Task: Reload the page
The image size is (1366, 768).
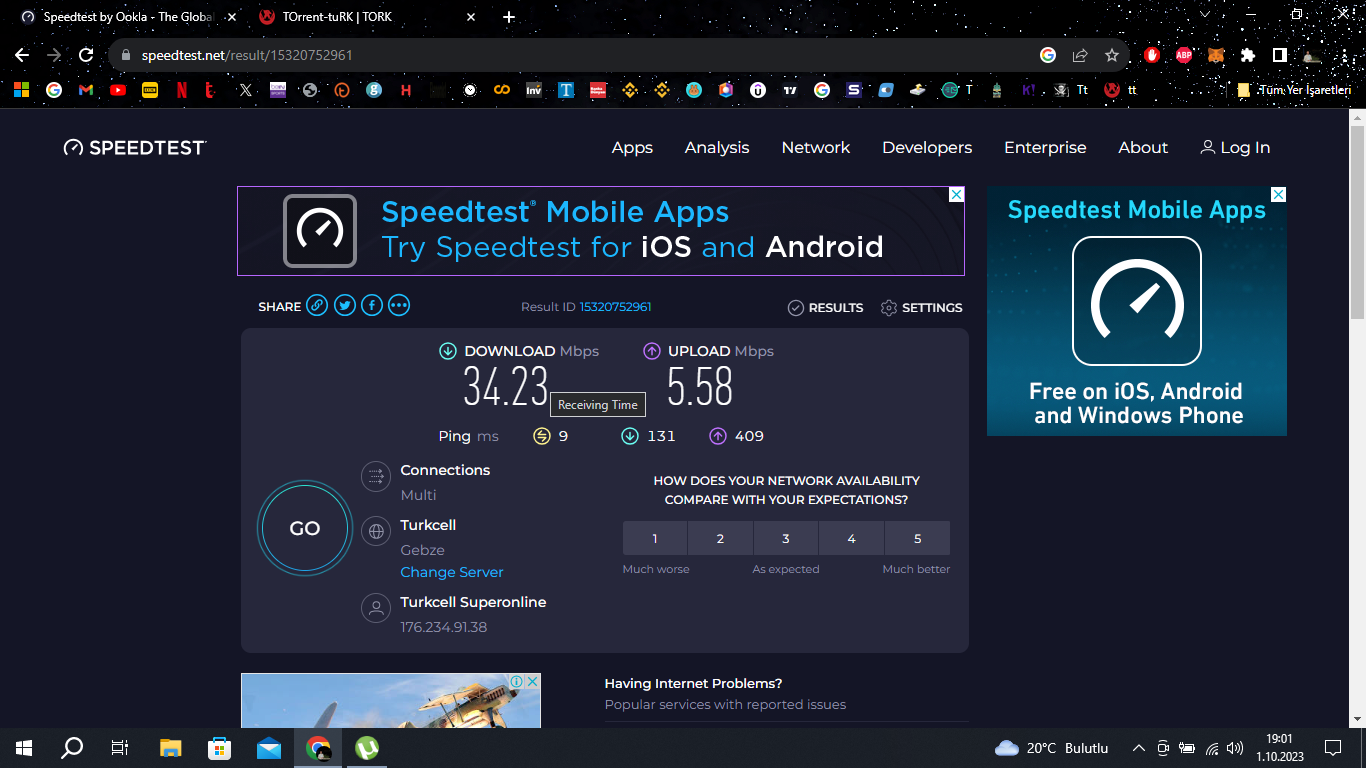Action: (86, 55)
